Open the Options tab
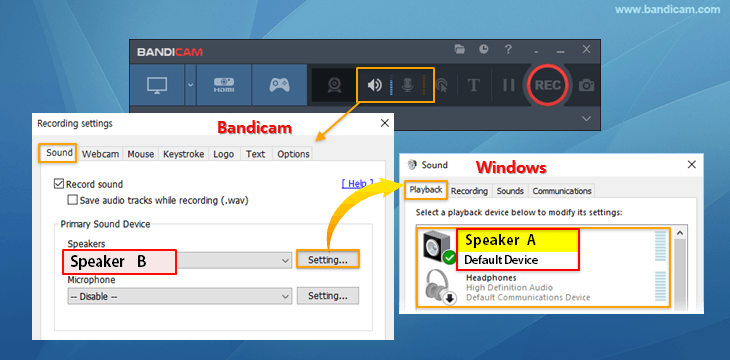Image resolution: width=730 pixels, height=360 pixels. [x=293, y=154]
